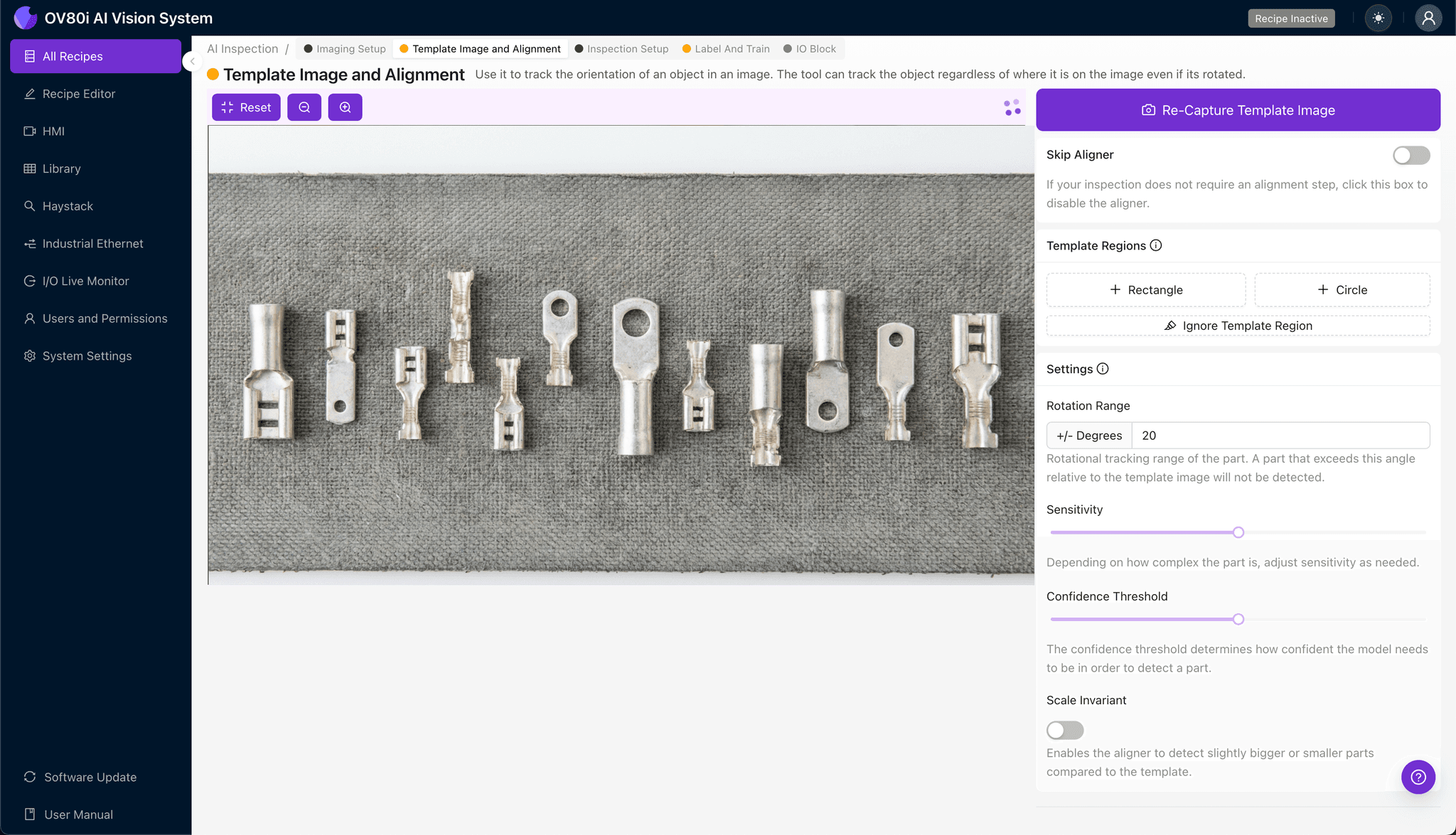Click the Sensitivity slider handle

tap(1238, 532)
